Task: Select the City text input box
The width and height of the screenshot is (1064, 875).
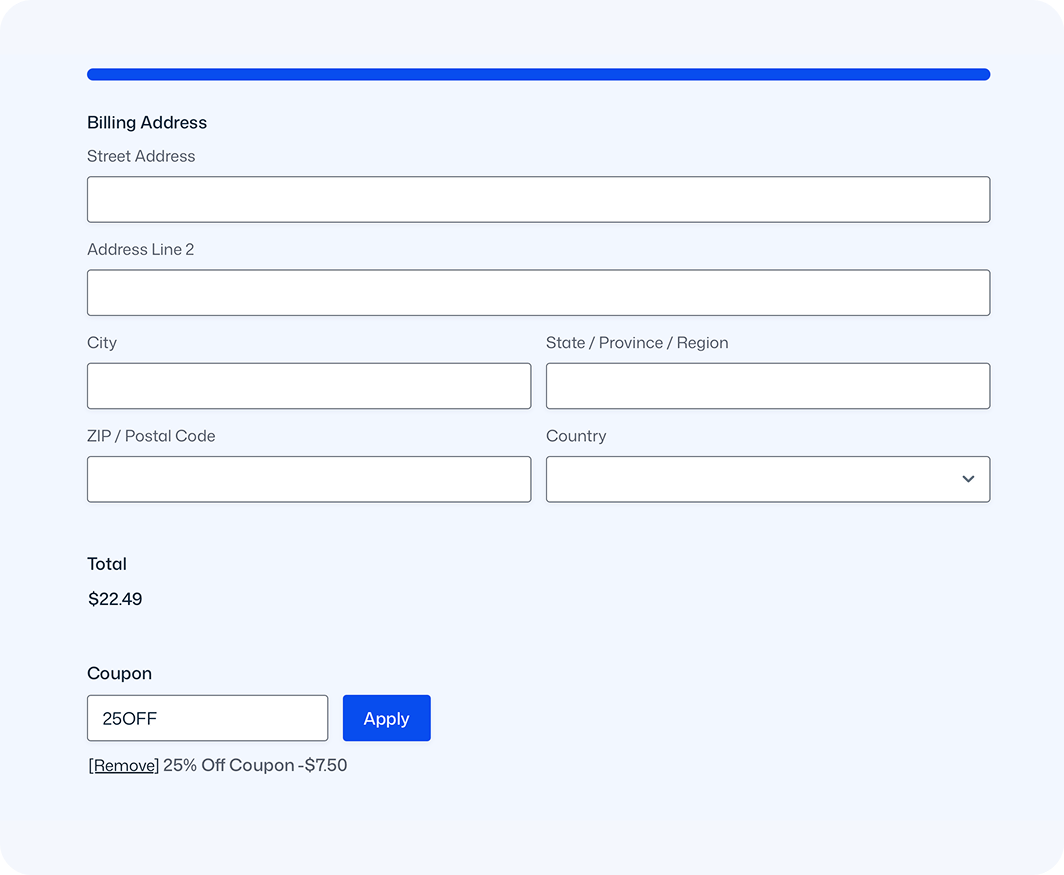Action: [309, 386]
